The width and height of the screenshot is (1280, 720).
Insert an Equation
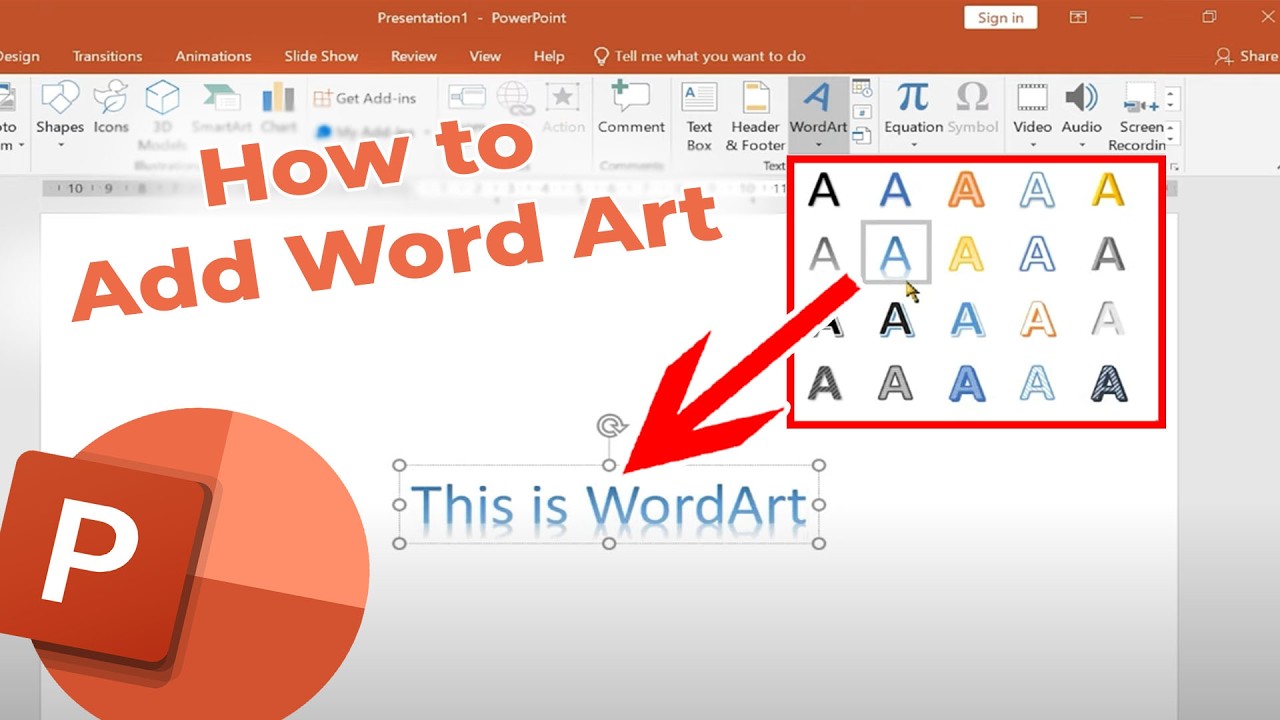(913, 108)
